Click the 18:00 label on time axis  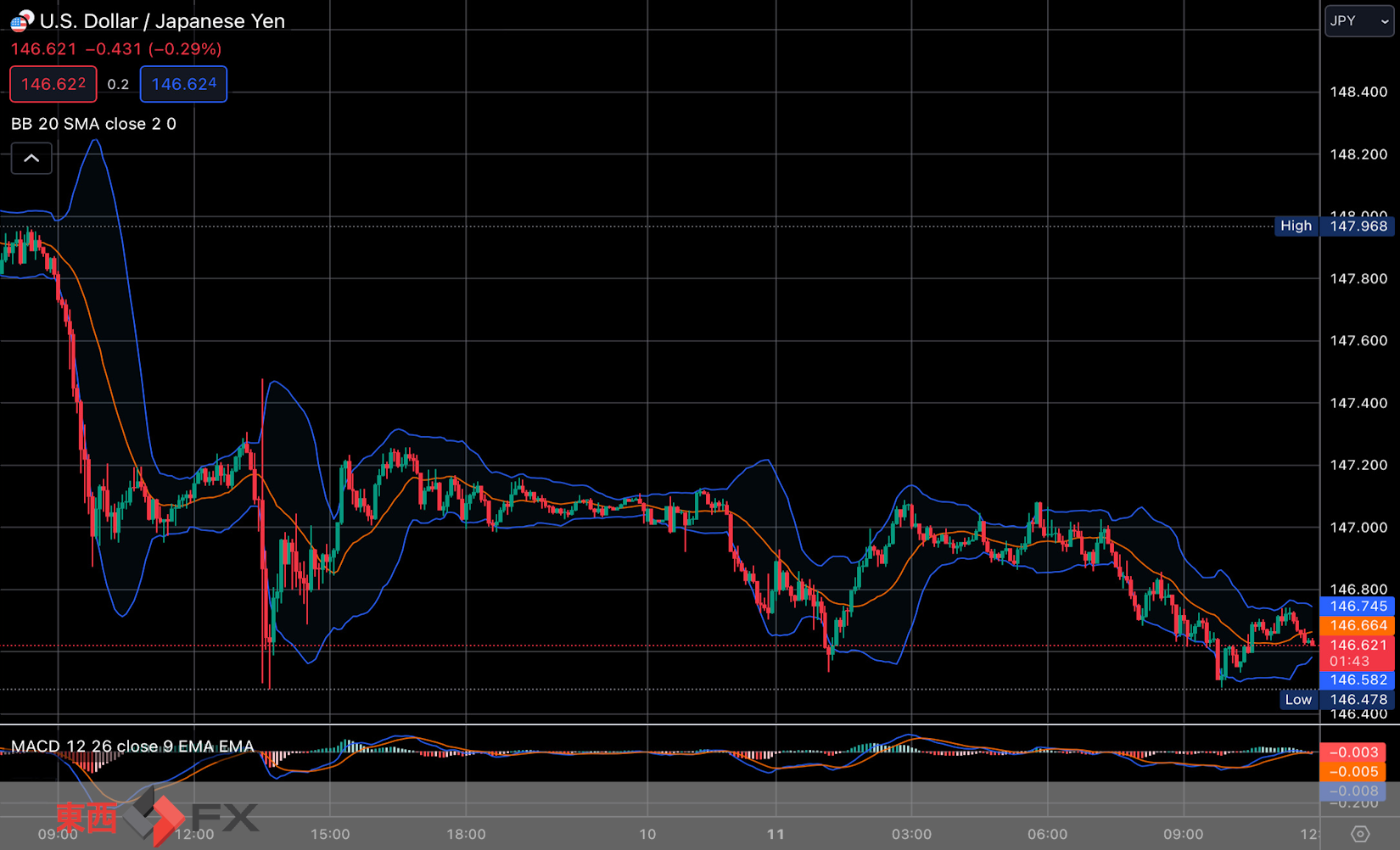[466, 834]
